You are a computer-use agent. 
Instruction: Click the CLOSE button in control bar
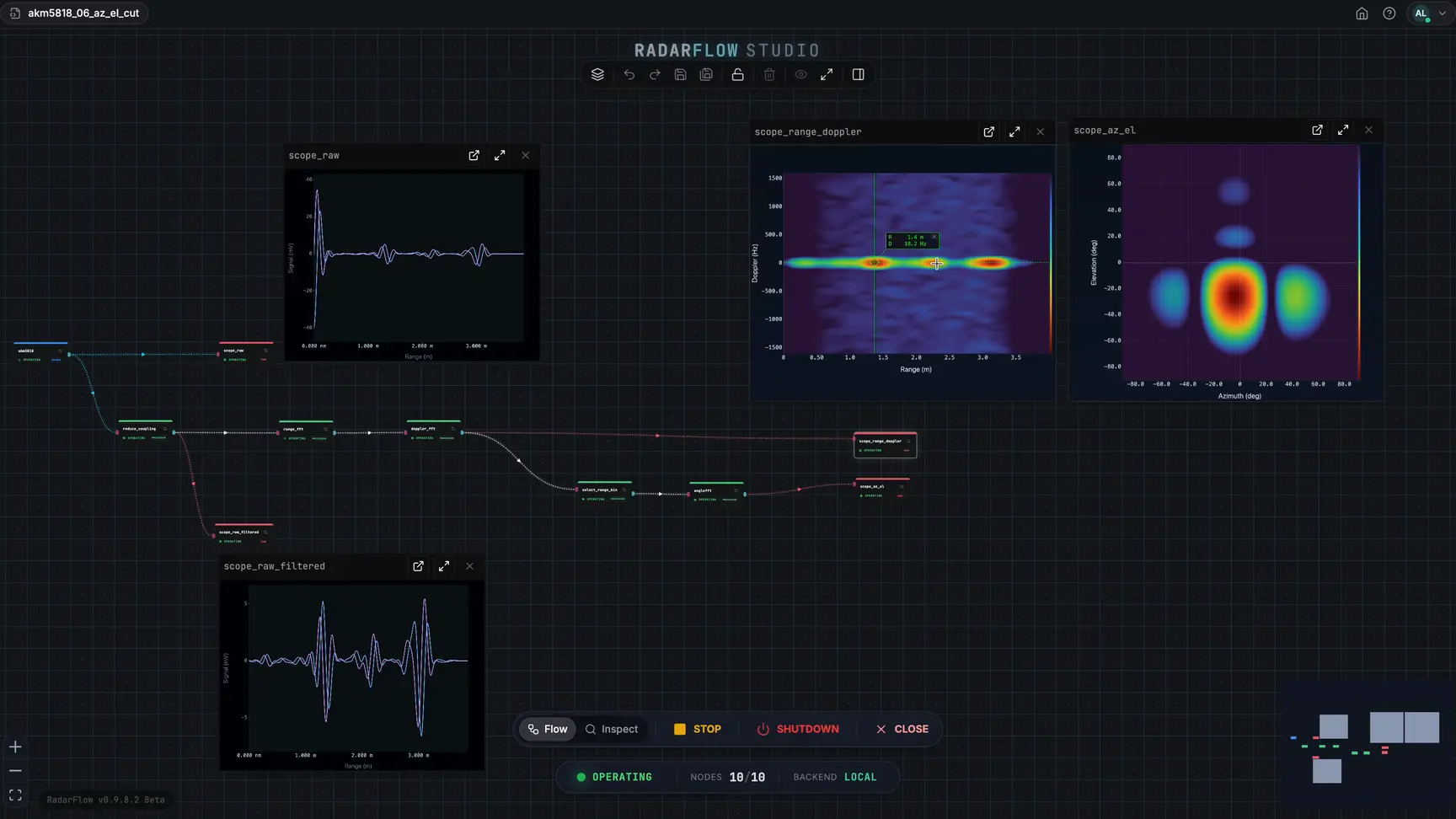[902, 729]
